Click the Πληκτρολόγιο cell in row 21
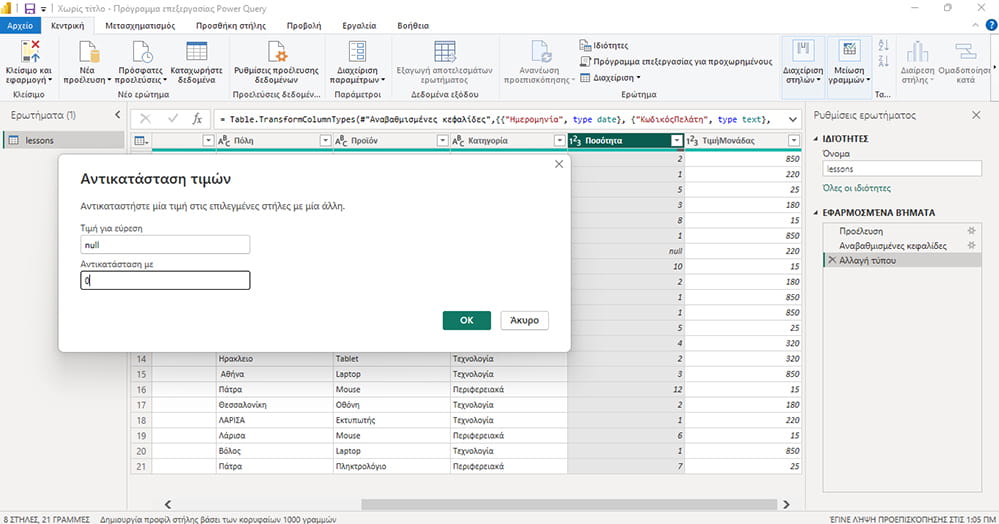Viewport: 999px width, 524px height. [392, 466]
